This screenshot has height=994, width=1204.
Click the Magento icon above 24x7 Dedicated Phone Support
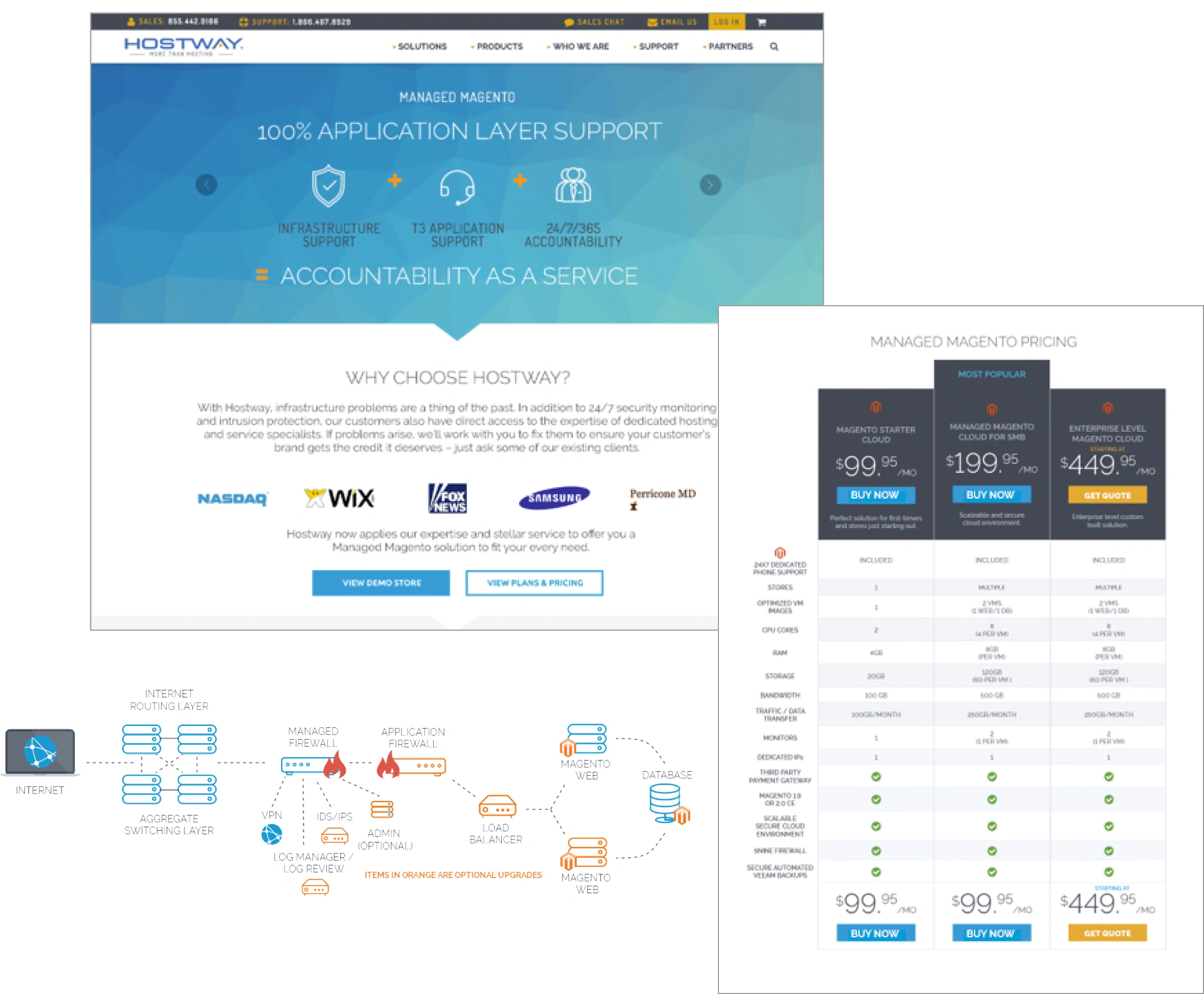coord(779,552)
